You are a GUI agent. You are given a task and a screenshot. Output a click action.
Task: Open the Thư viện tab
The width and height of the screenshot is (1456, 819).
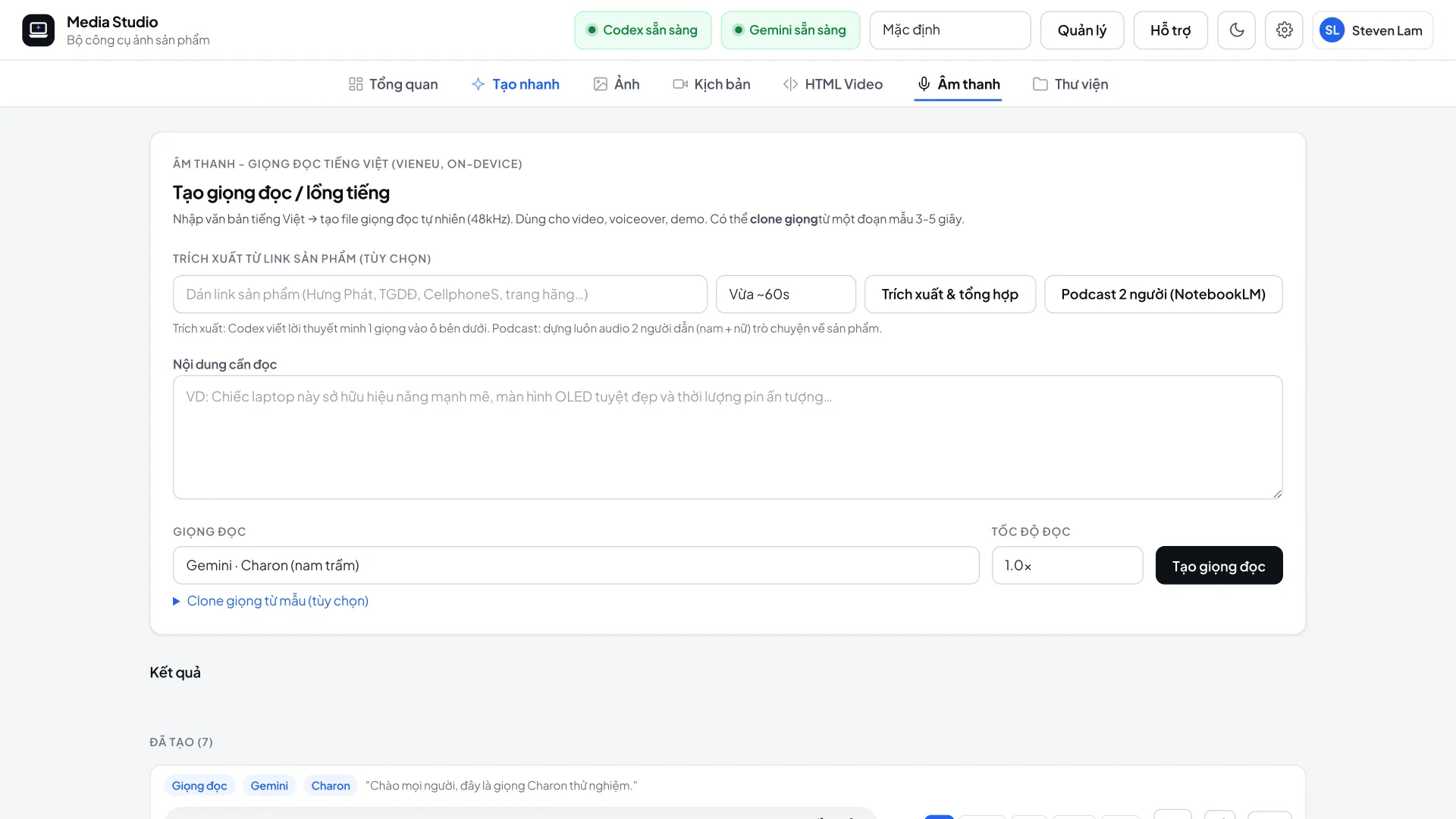click(x=1071, y=84)
